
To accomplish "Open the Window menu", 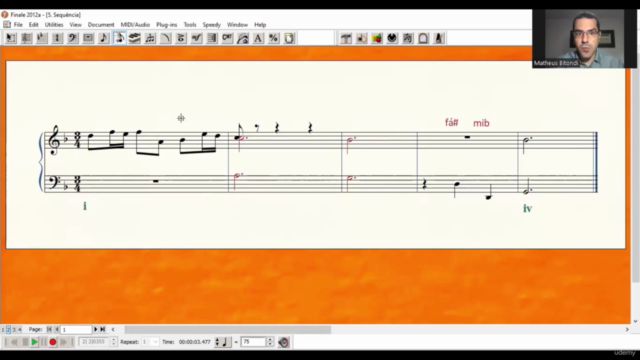I will [237, 24].
